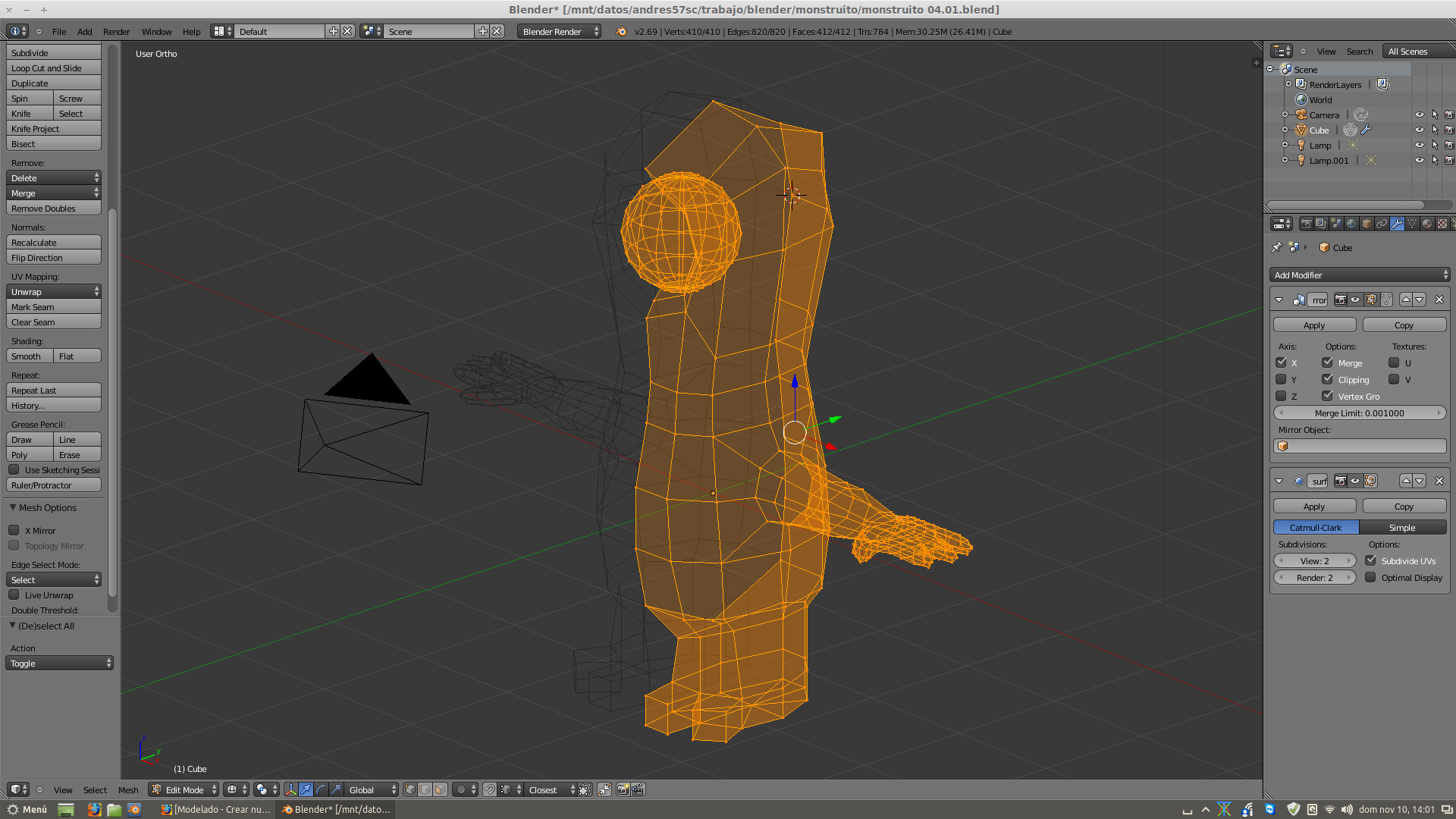Apply the Subsurf modifier
Screen dimensions: 1456x819
click(1313, 507)
